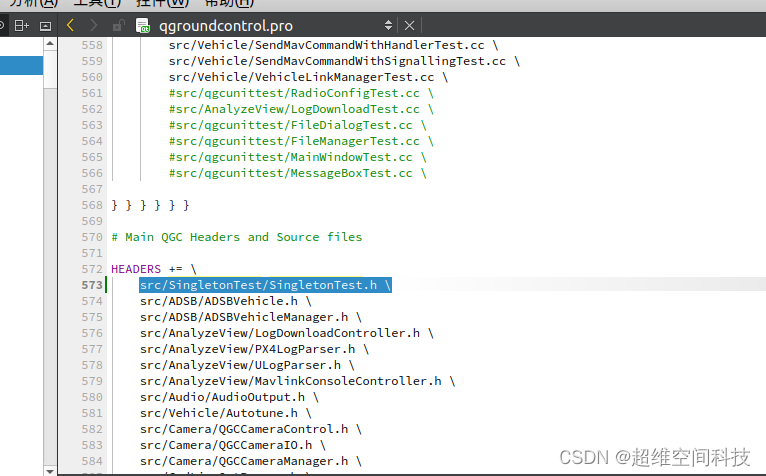This screenshot has width=766, height=476.
Task: Click the commented LogDownloadTest.cc line
Action: tap(301, 109)
